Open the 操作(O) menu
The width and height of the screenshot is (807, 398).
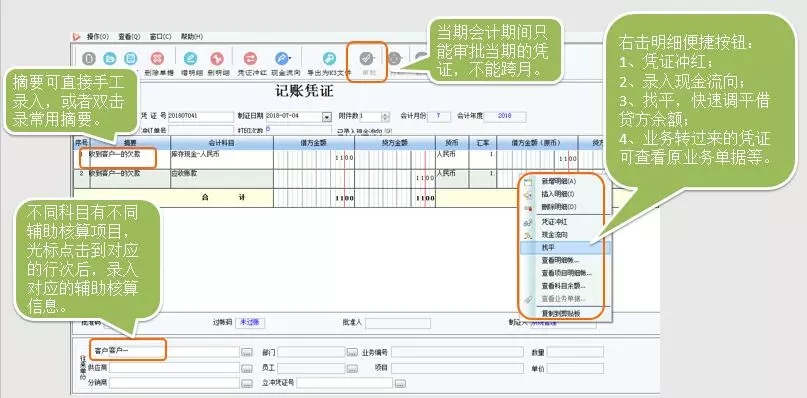(98, 37)
